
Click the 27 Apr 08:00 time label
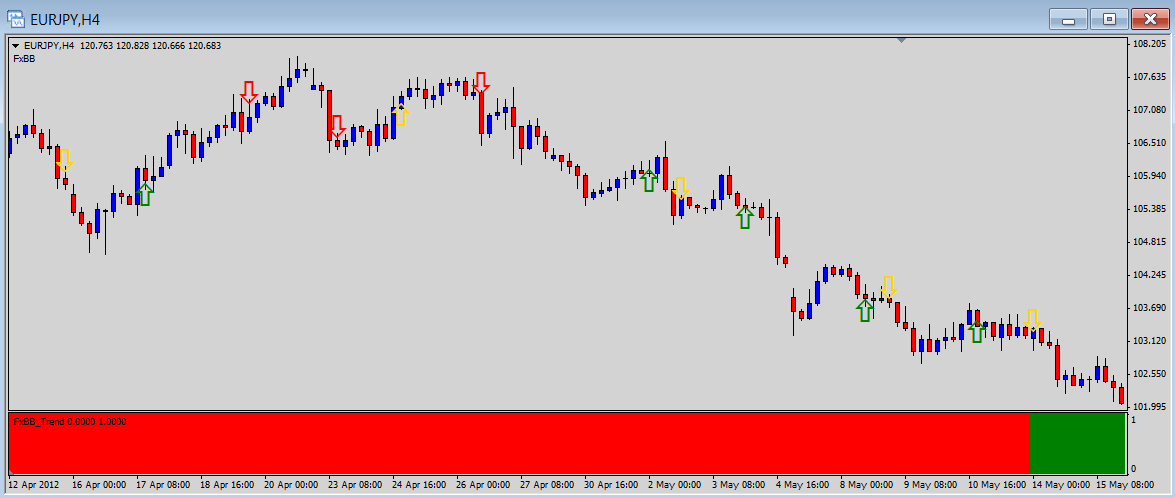point(548,484)
